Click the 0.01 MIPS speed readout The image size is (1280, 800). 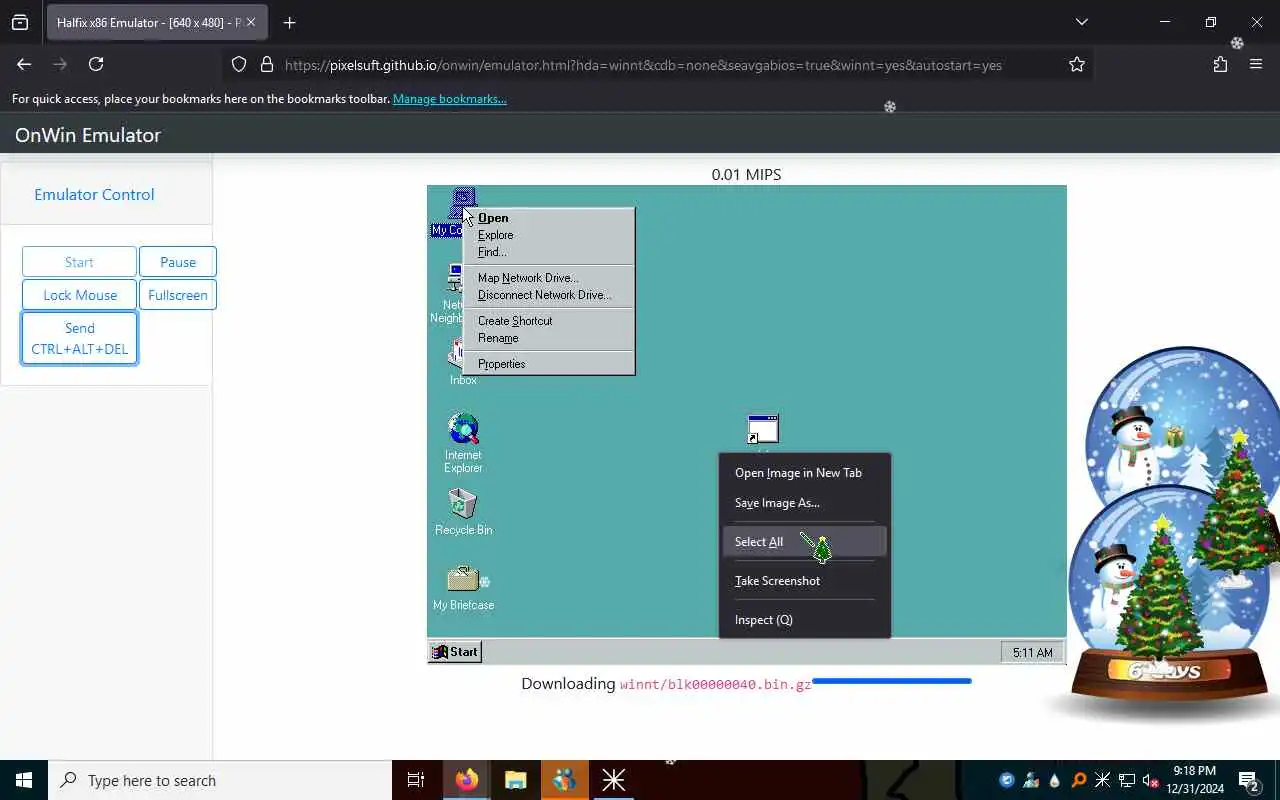746,174
